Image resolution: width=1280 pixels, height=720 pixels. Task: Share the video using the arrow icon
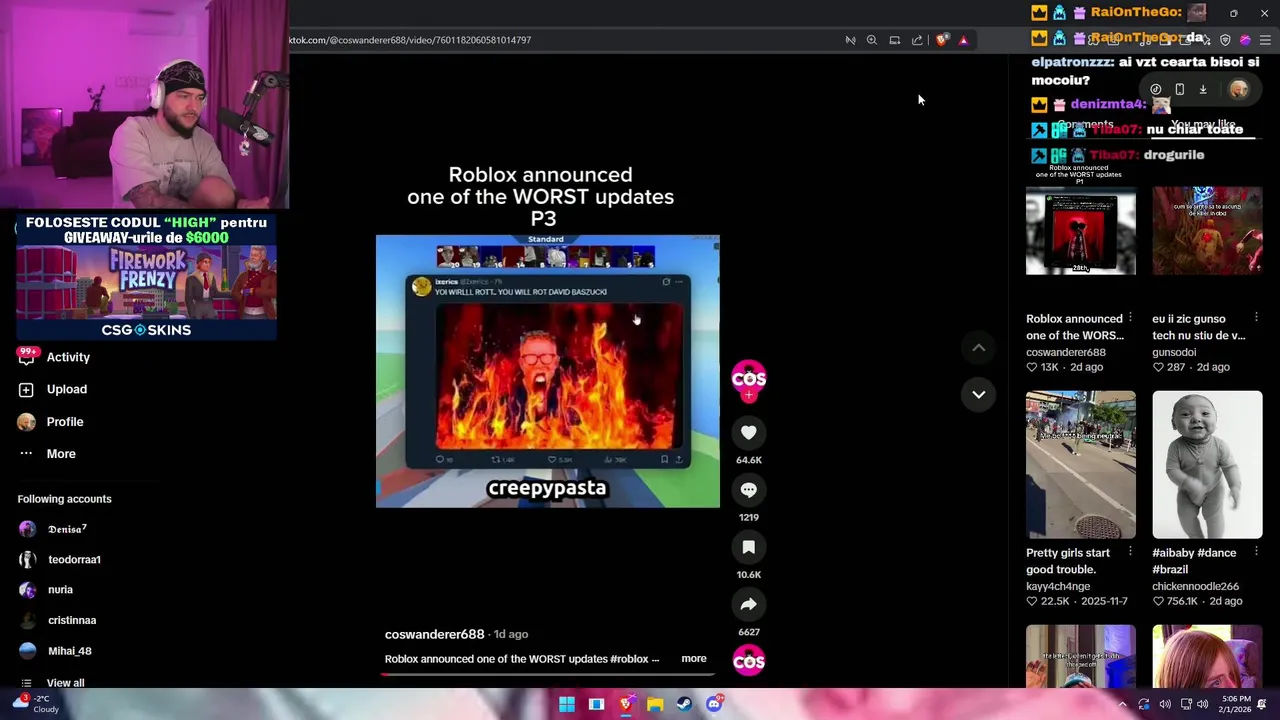tap(748, 604)
